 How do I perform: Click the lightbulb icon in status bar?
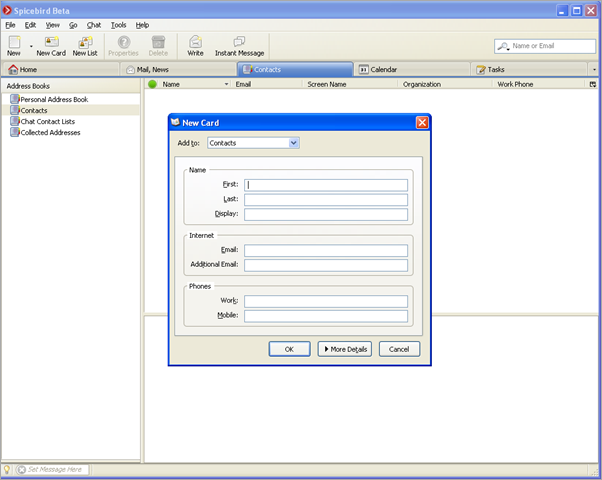7,469
